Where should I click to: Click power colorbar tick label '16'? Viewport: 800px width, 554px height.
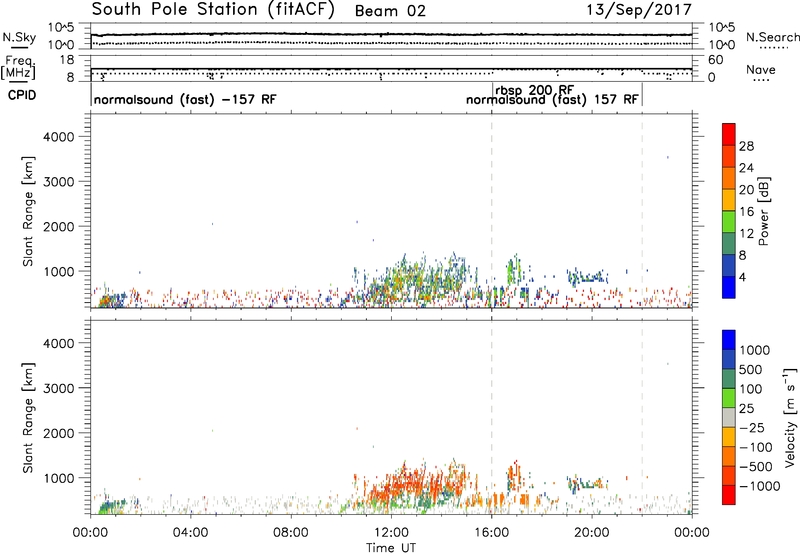(x=746, y=212)
